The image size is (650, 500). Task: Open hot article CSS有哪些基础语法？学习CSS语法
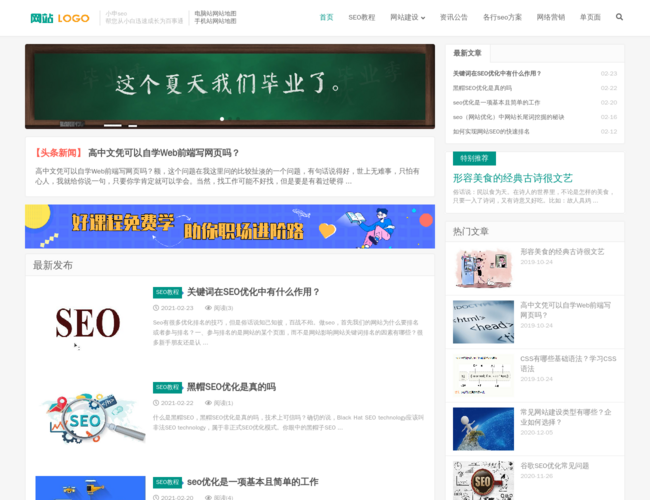(x=568, y=364)
